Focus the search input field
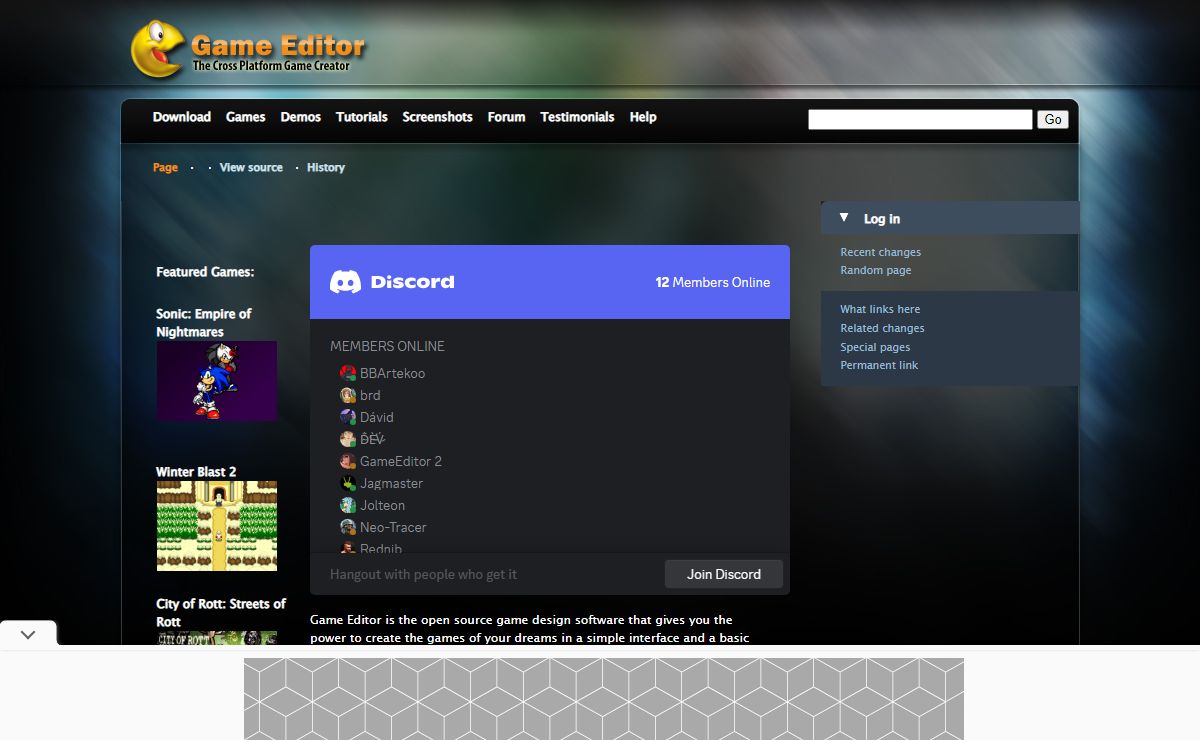 pyautogui.click(x=920, y=120)
